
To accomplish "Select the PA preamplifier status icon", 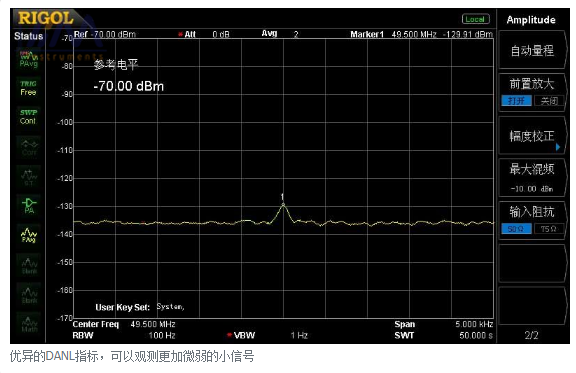I will [29, 205].
